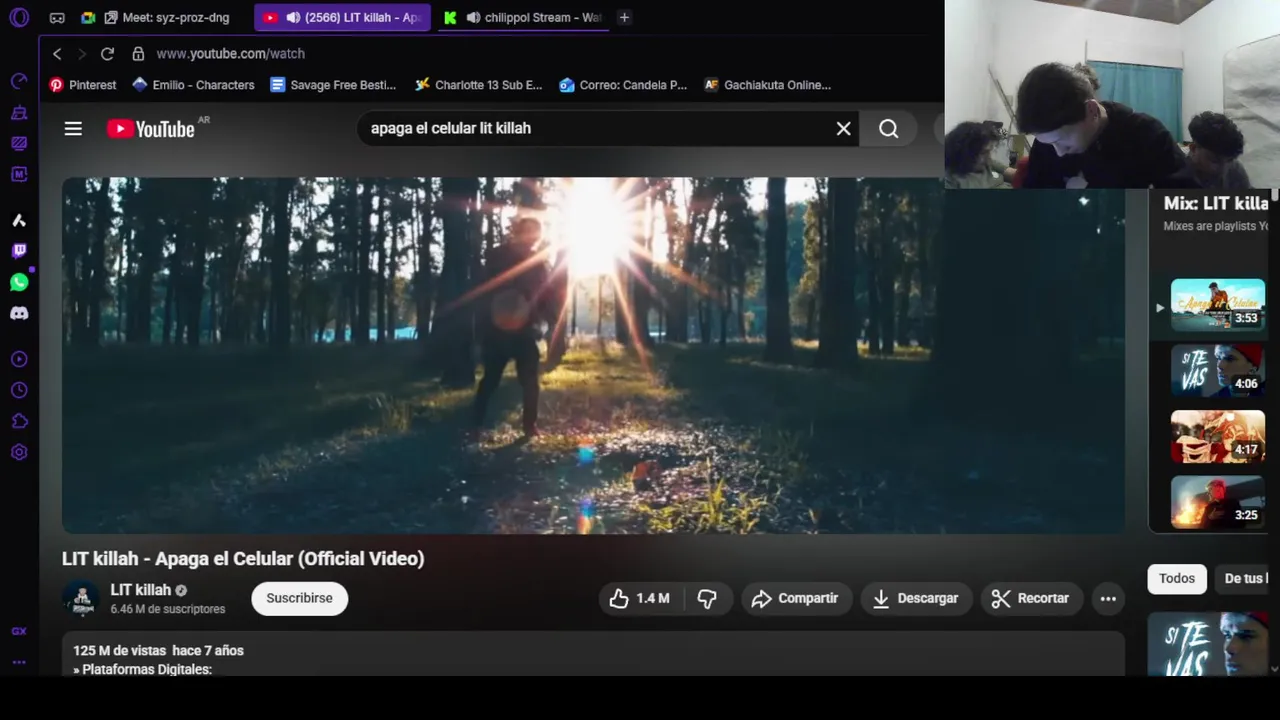Open Extensions cube icon in sidebar

(x=19, y=421)
